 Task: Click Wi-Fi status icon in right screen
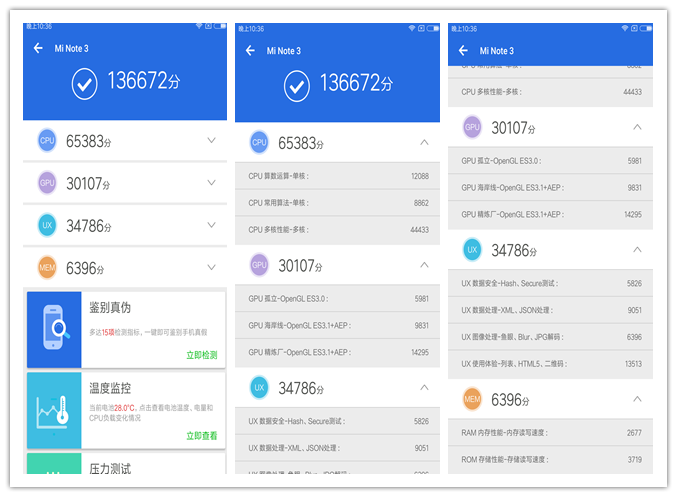tap(625, 28)
